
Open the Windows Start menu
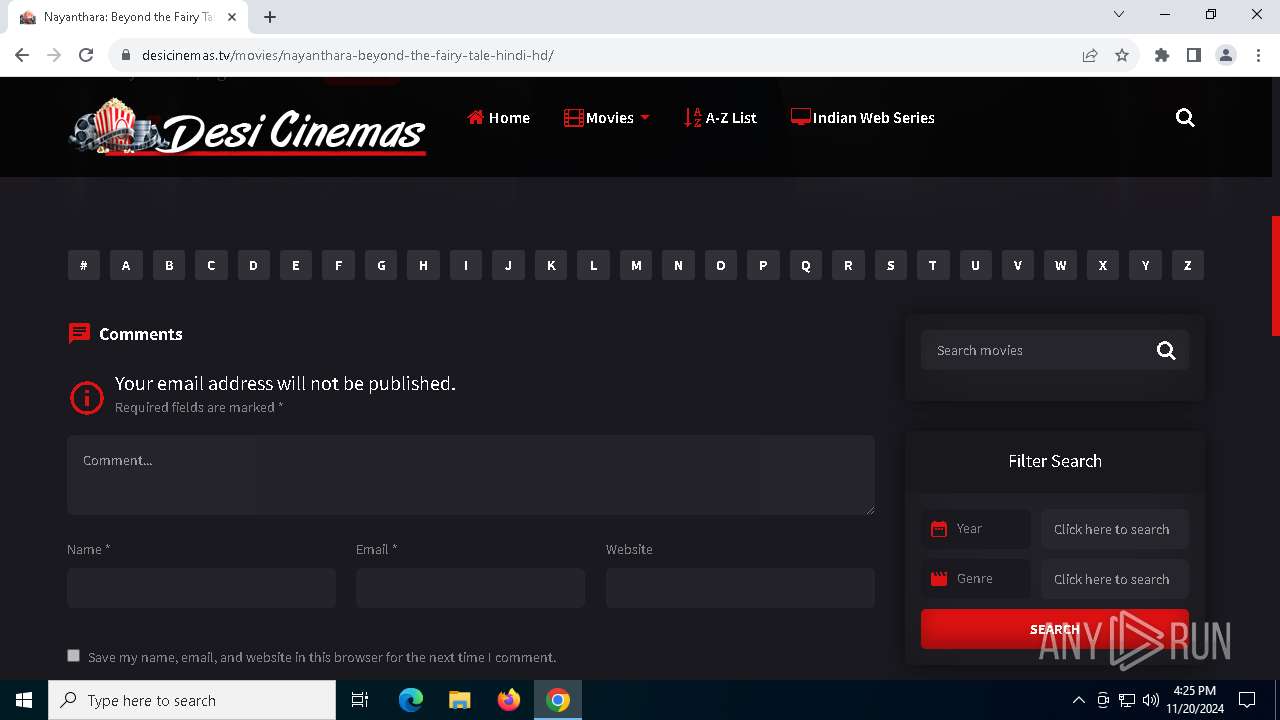tap(24, 700)
